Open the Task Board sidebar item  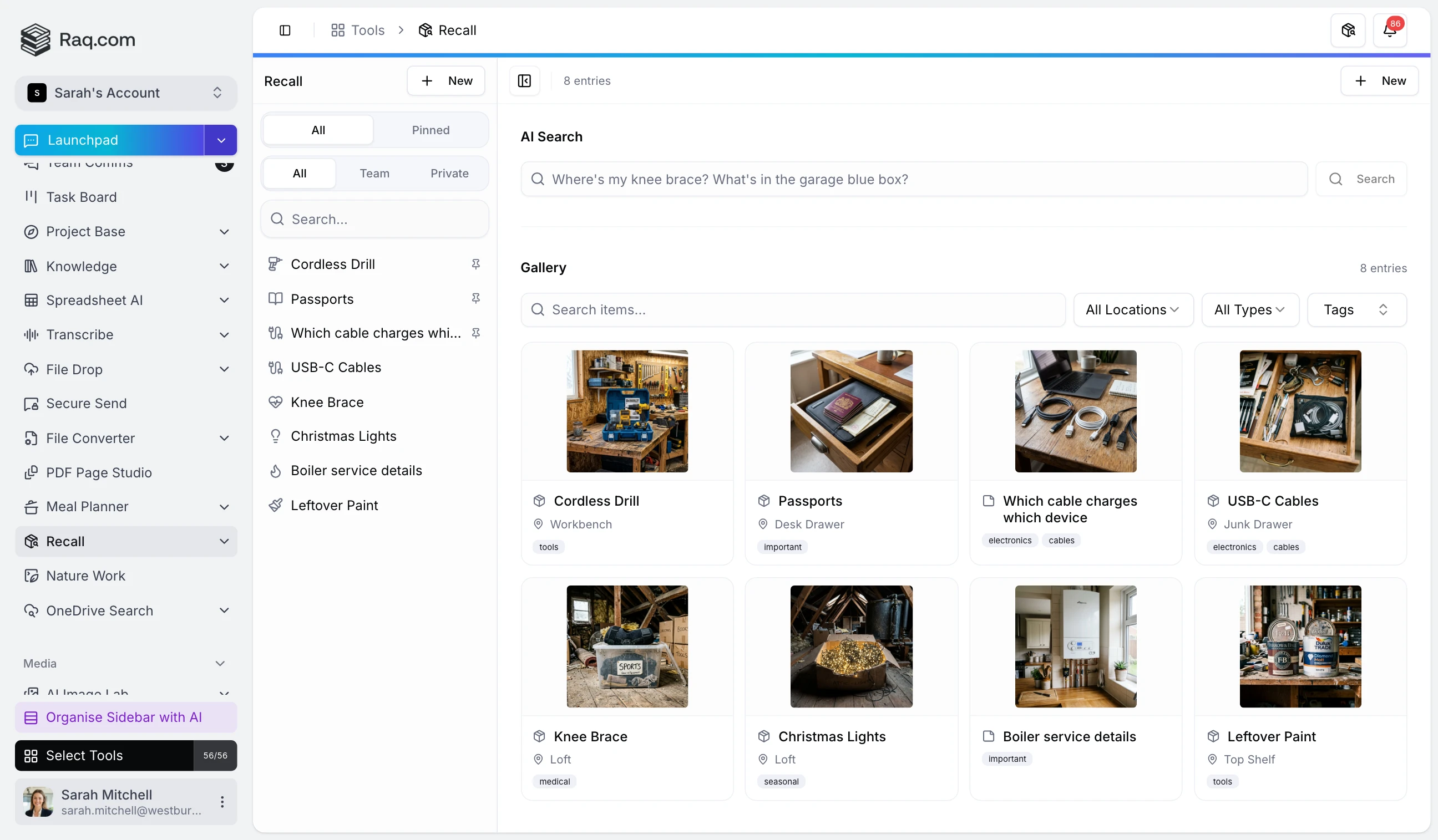[81, 197]
